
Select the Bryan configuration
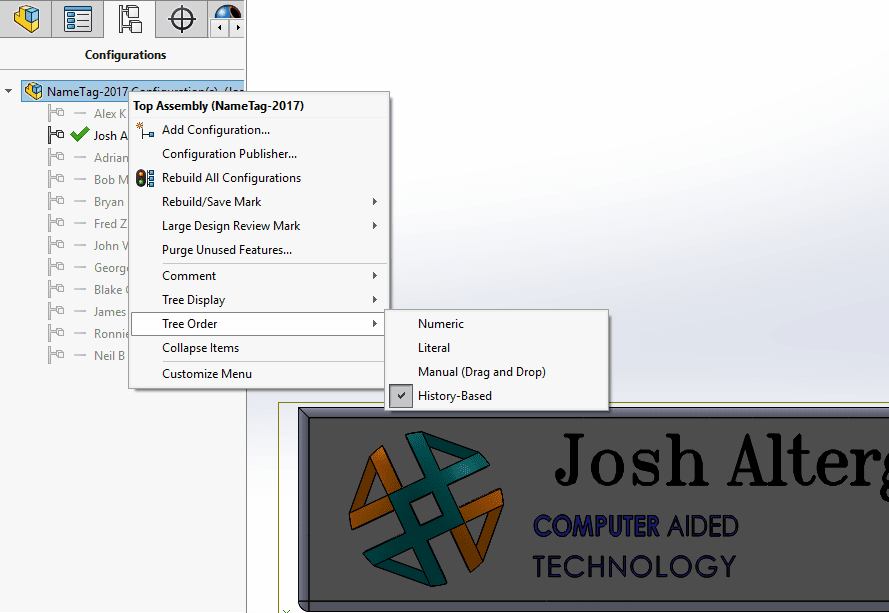[x=109, y=202]
